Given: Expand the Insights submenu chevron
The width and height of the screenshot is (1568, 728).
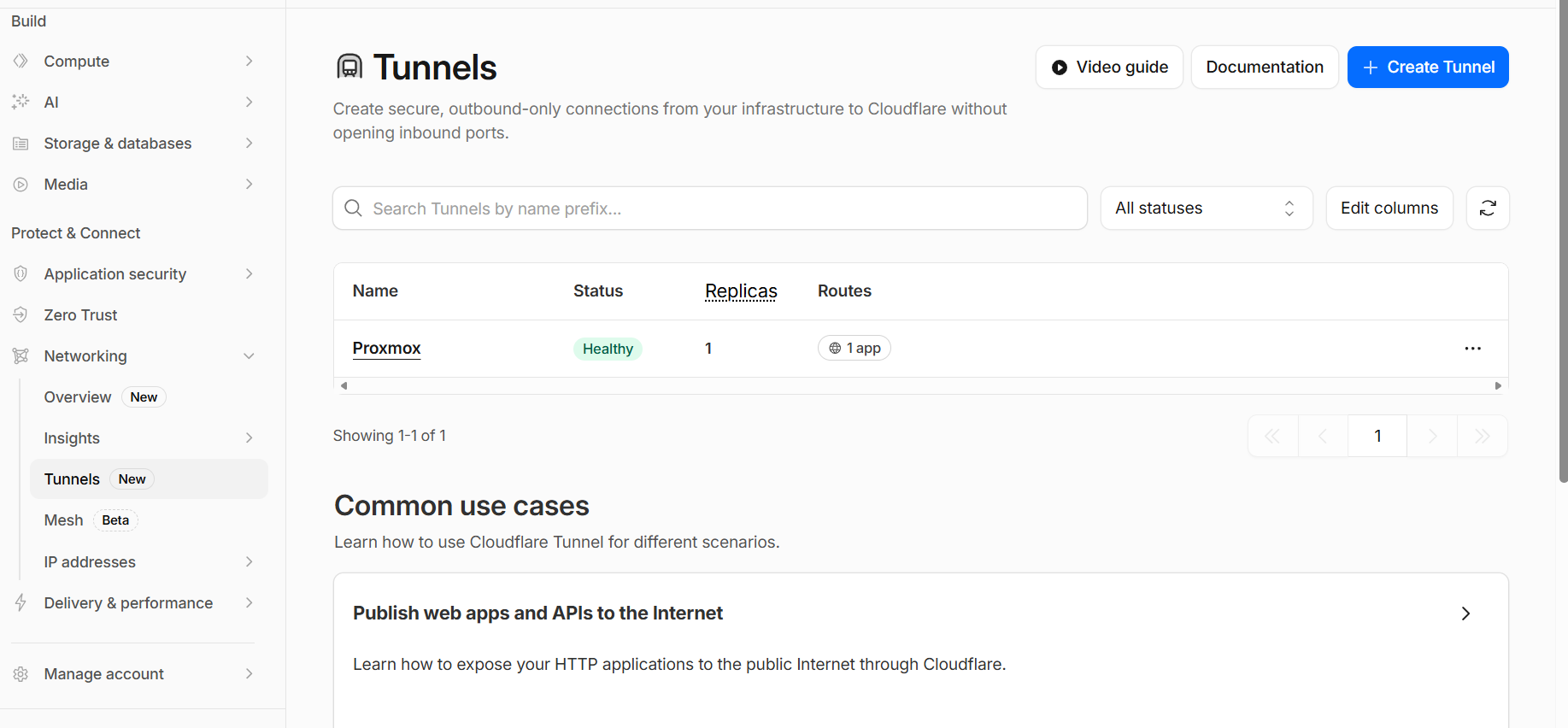Looking at the screenshot, I should pos(249,438).
